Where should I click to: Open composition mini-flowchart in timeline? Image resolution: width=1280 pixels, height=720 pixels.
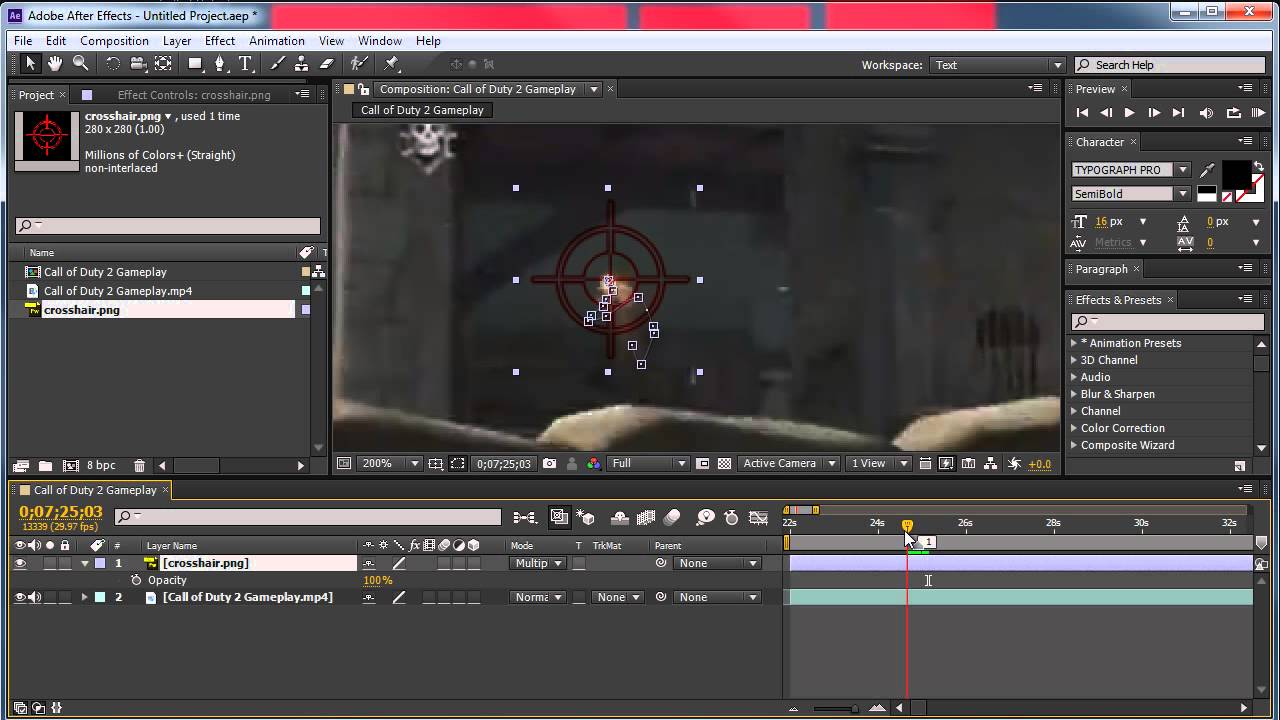pyautogui.click(x=524, y=517)
